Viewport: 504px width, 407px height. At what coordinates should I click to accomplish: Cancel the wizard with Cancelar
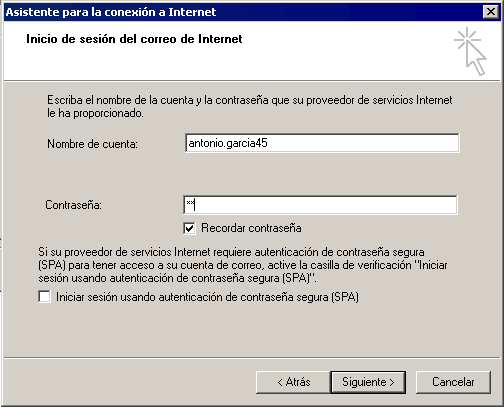pyautogui.click(x=453, y=382)
